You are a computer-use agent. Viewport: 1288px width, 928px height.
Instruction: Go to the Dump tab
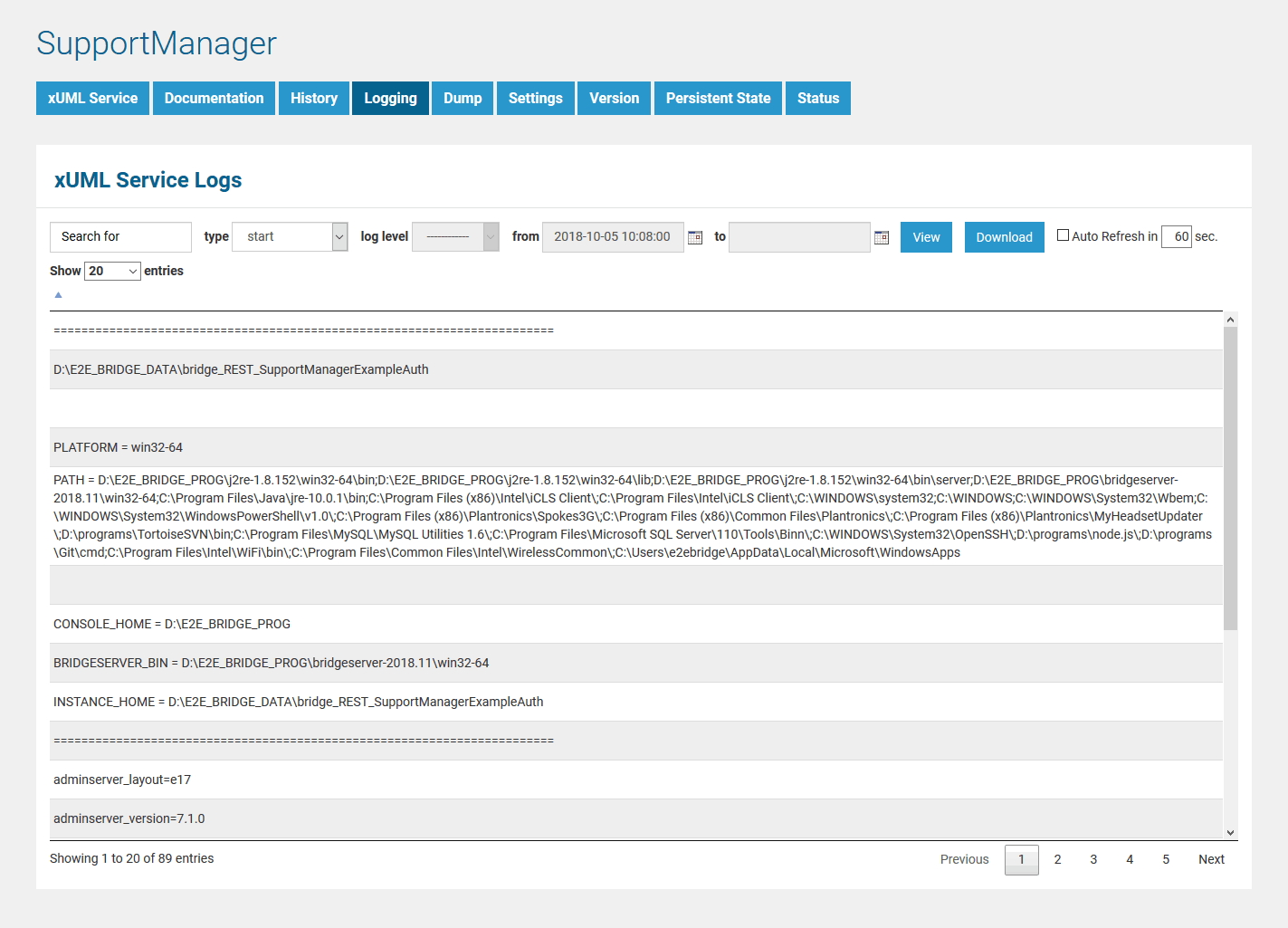pyautogui.click(x=462, y=98)
